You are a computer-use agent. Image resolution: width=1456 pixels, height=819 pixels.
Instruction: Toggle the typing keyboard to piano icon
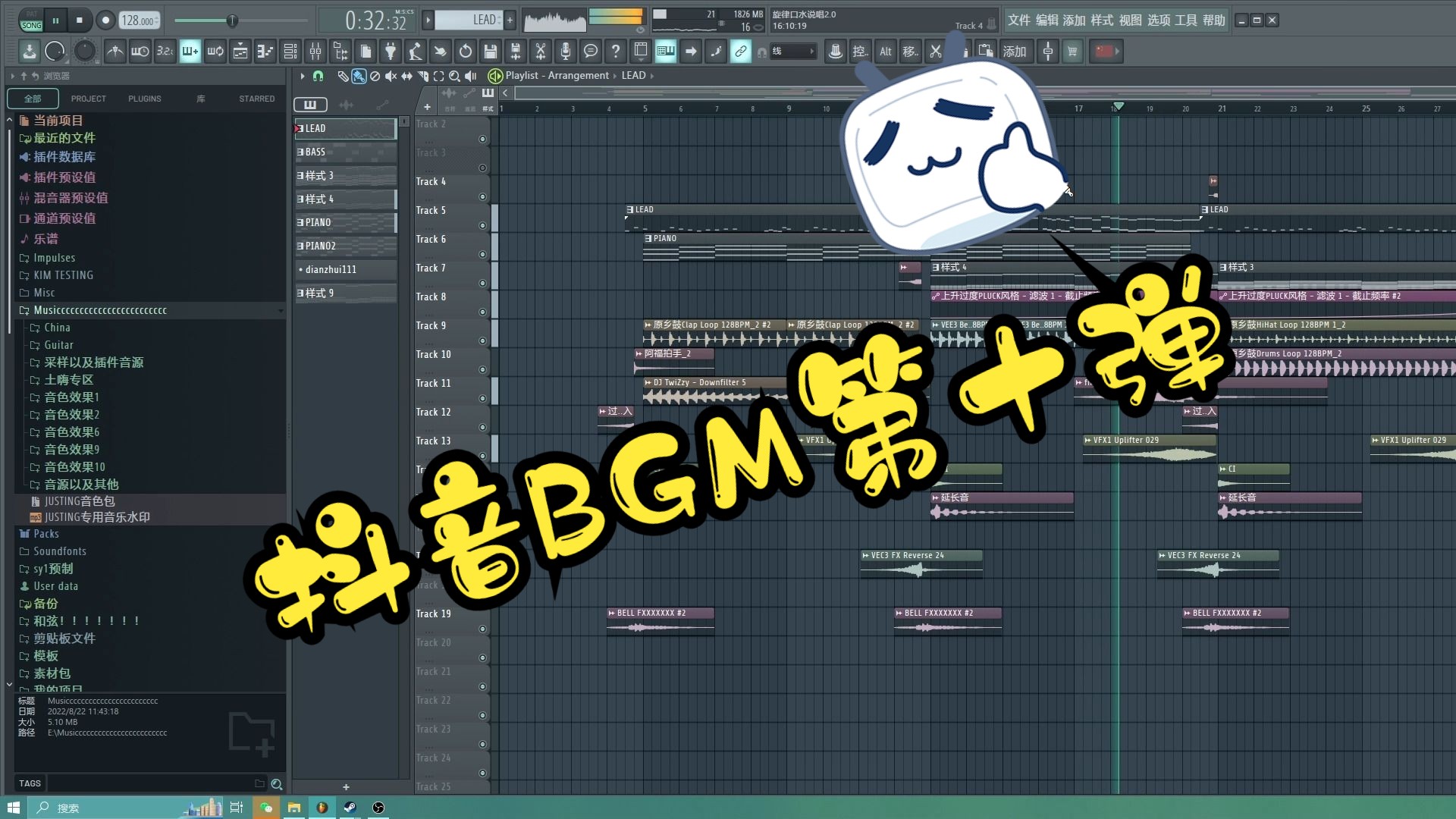click(x=666, y=52)
